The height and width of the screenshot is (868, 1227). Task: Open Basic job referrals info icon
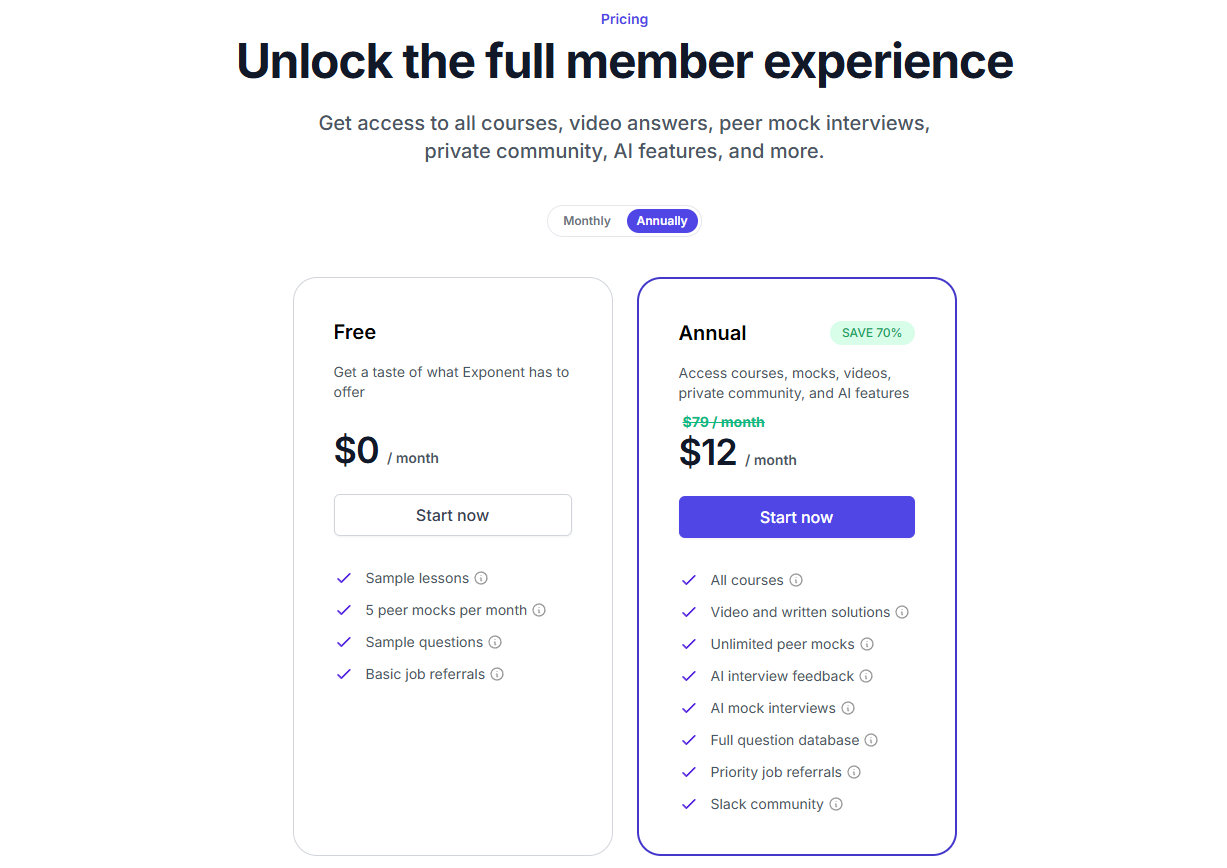[497, 674]
